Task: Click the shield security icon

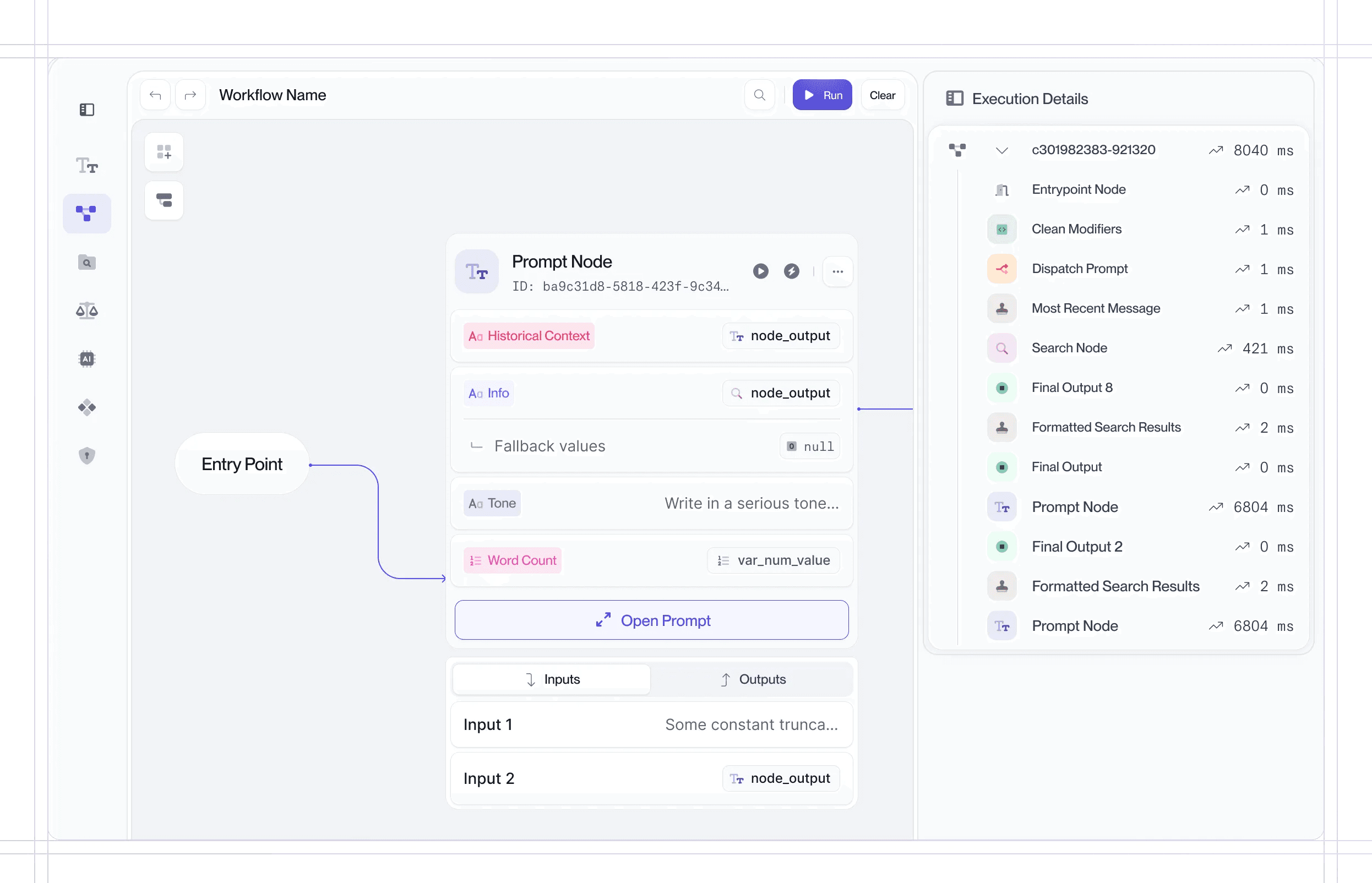Action: click(86, 456)
